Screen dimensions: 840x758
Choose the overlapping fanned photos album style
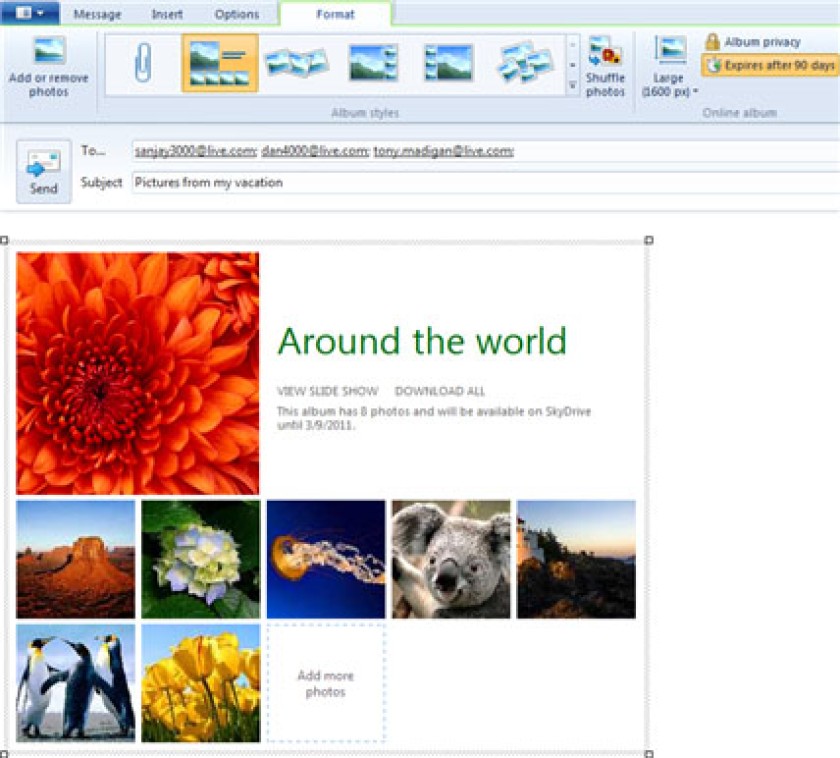(x=297, y=63)
